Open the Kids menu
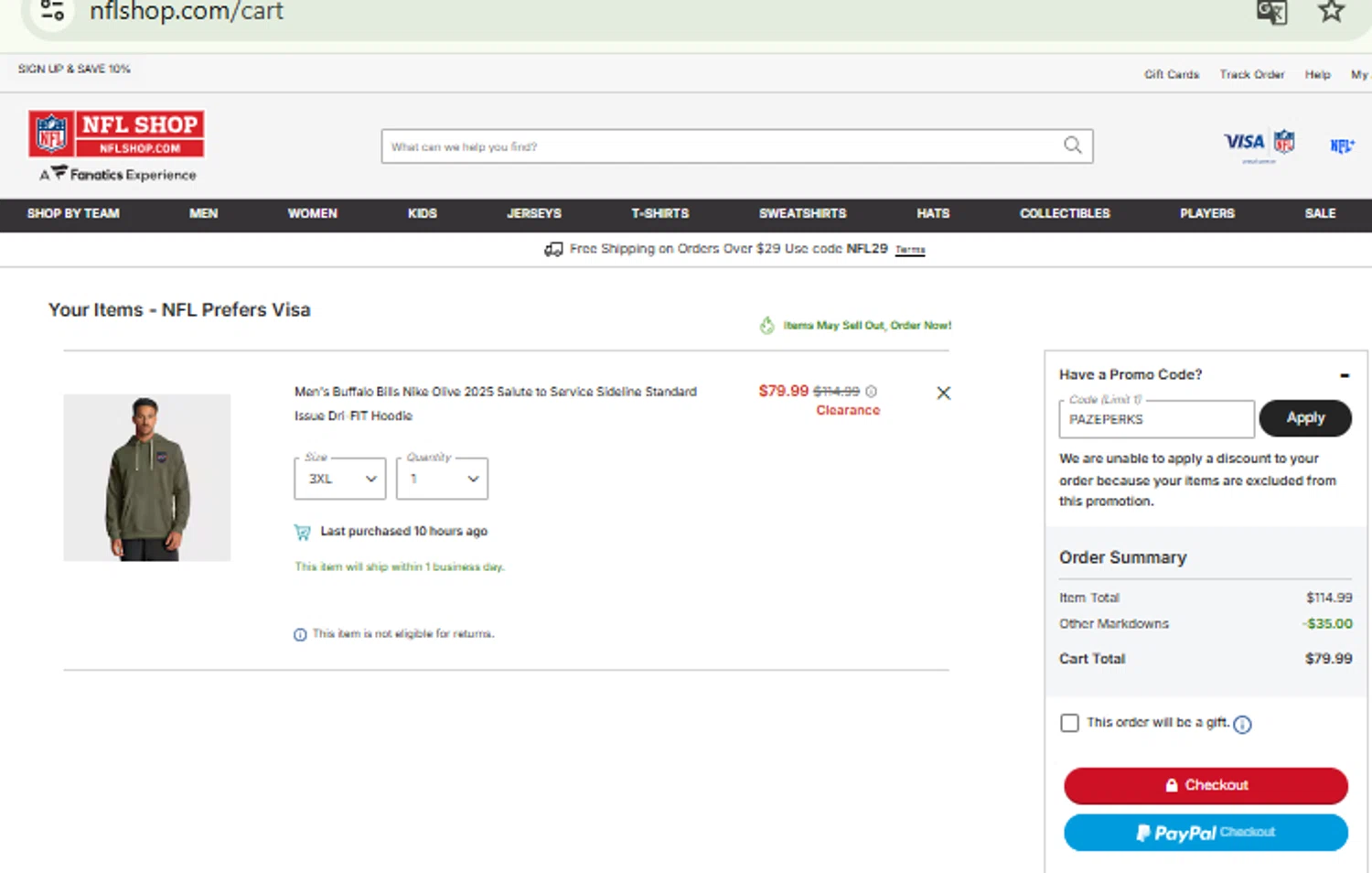This screenshot has height=873, width=1372. pos(423,213)
